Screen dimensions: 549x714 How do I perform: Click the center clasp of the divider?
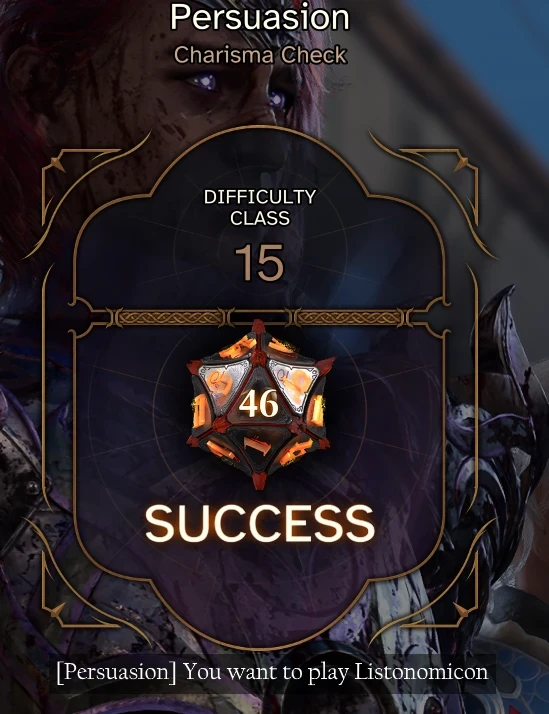click(260, 317)
